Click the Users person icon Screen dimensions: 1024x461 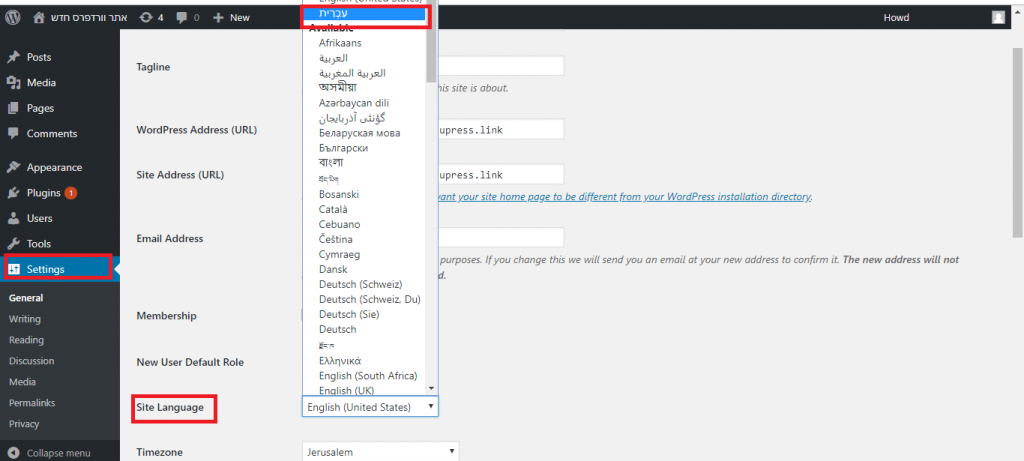(14, 218)
